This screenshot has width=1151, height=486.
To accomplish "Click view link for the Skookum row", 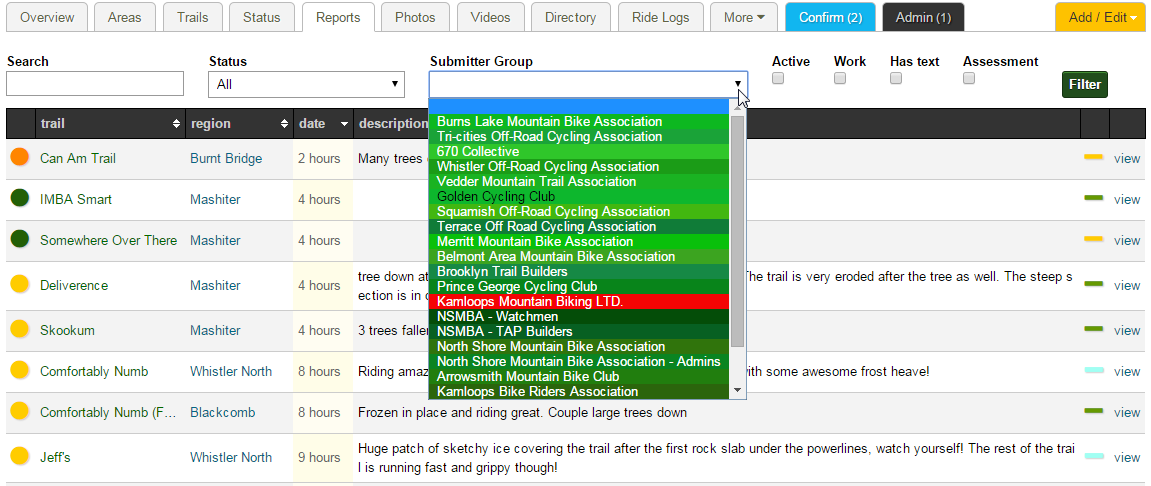I will pos(1127,330).
